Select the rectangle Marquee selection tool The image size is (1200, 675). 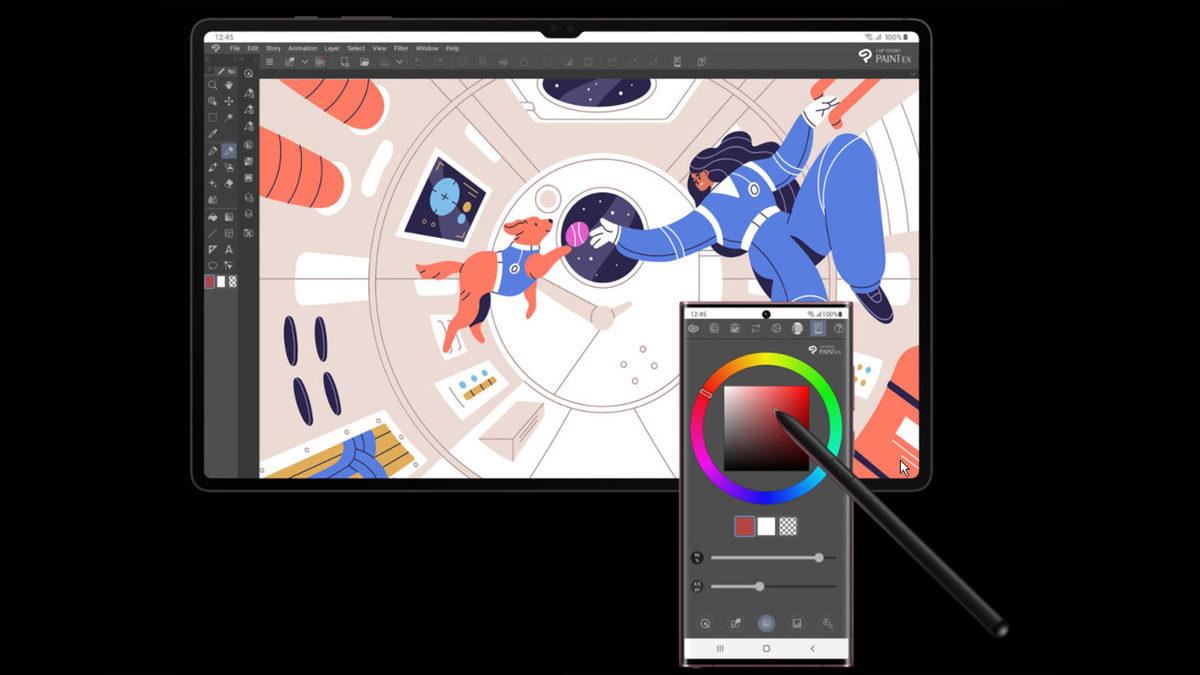click(212, 117)
